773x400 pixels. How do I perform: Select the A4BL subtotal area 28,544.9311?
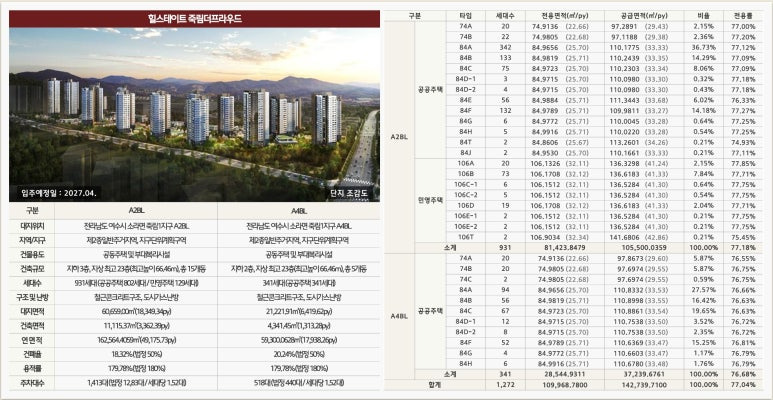(x=564, y=374)
